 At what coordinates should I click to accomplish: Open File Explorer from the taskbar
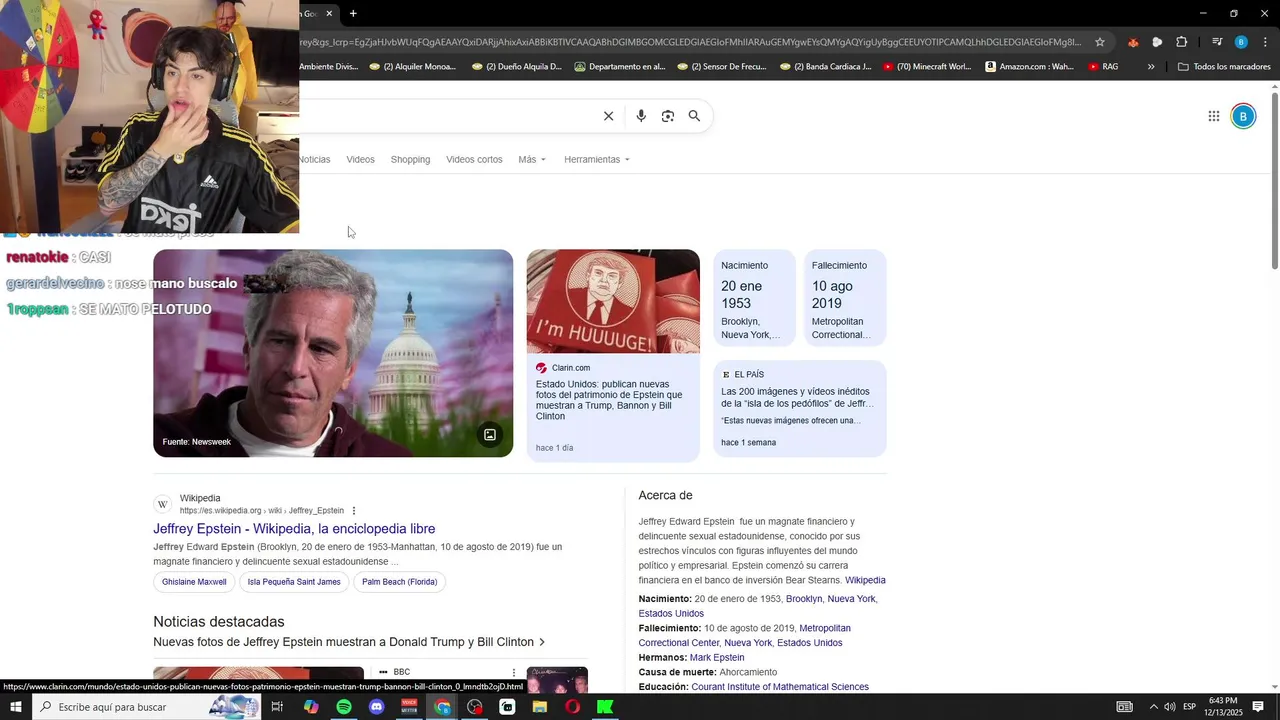pos(540,707)
